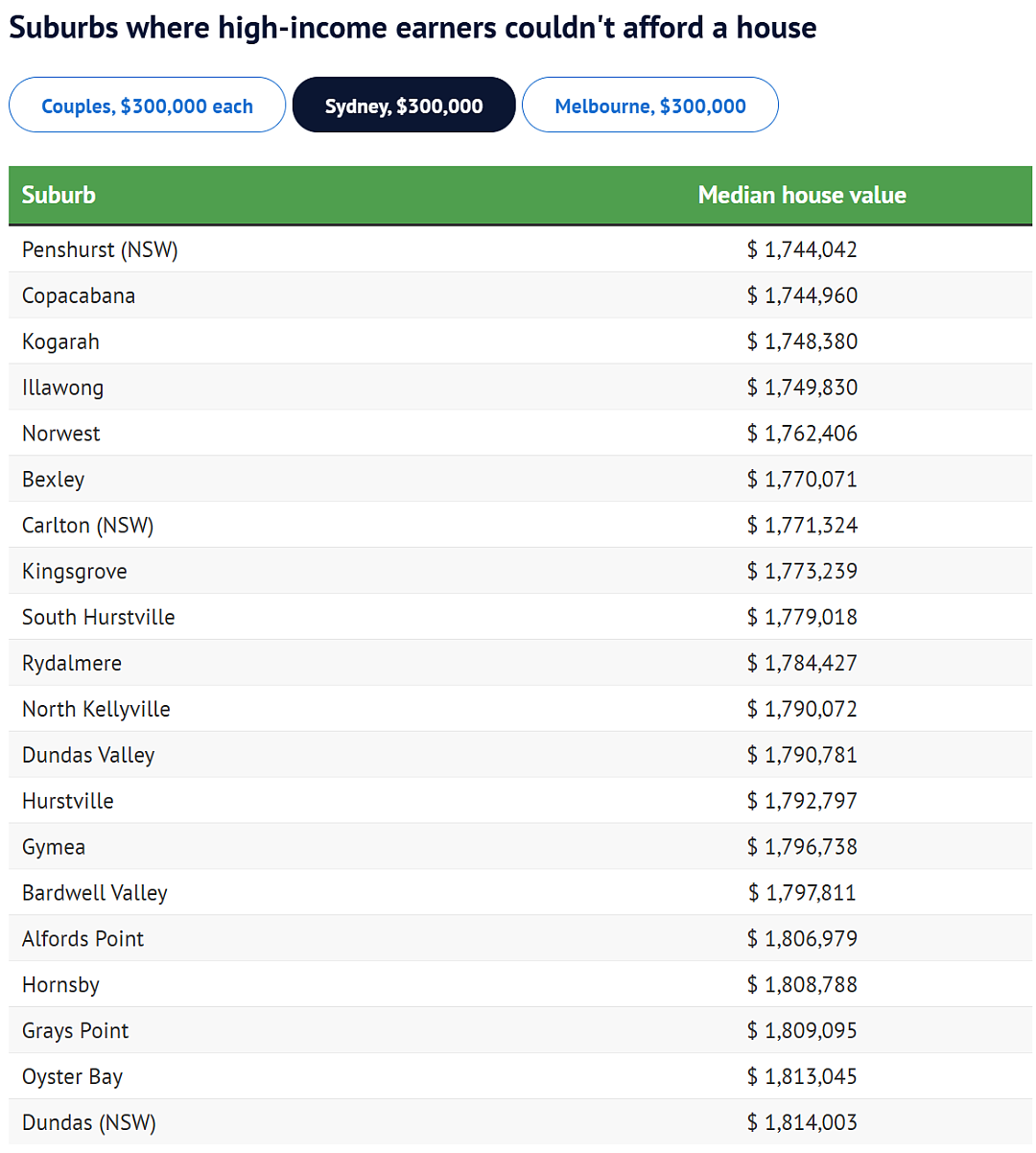Click the Alfords Point suburb cell
1036x1153 pixels.
click(x=82, y=939)
